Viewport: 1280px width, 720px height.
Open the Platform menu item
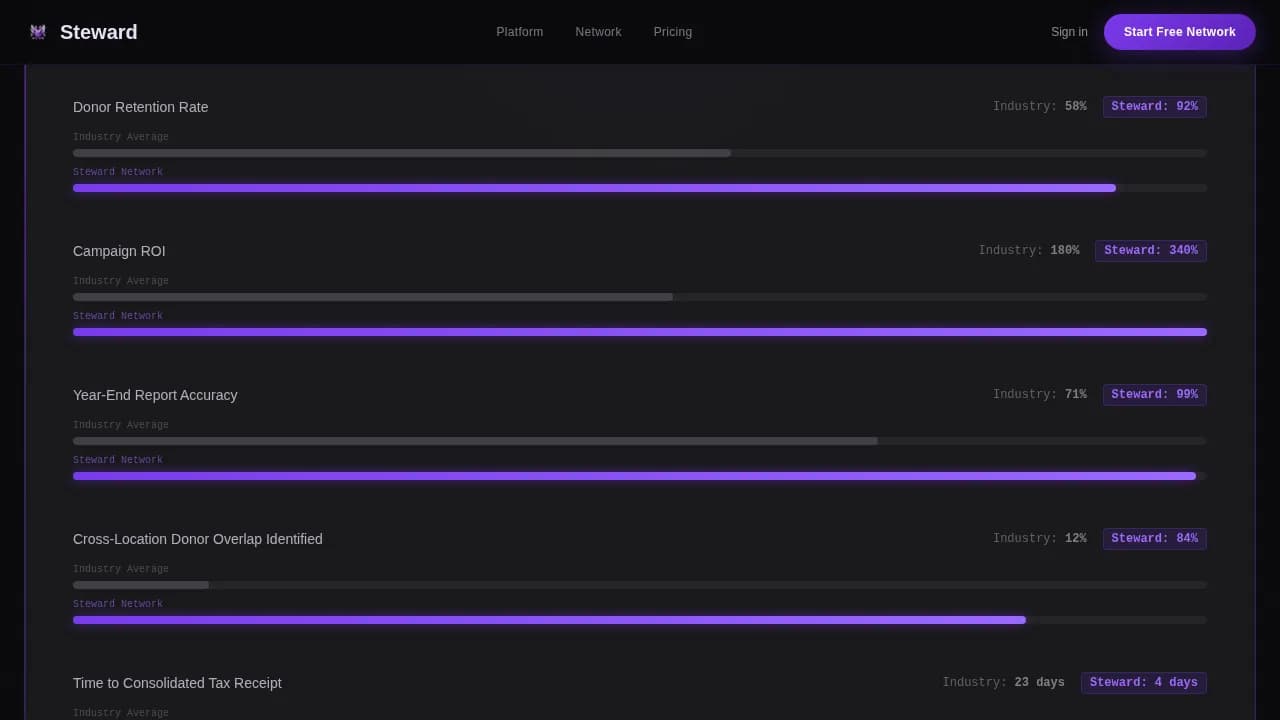(520, 32)
